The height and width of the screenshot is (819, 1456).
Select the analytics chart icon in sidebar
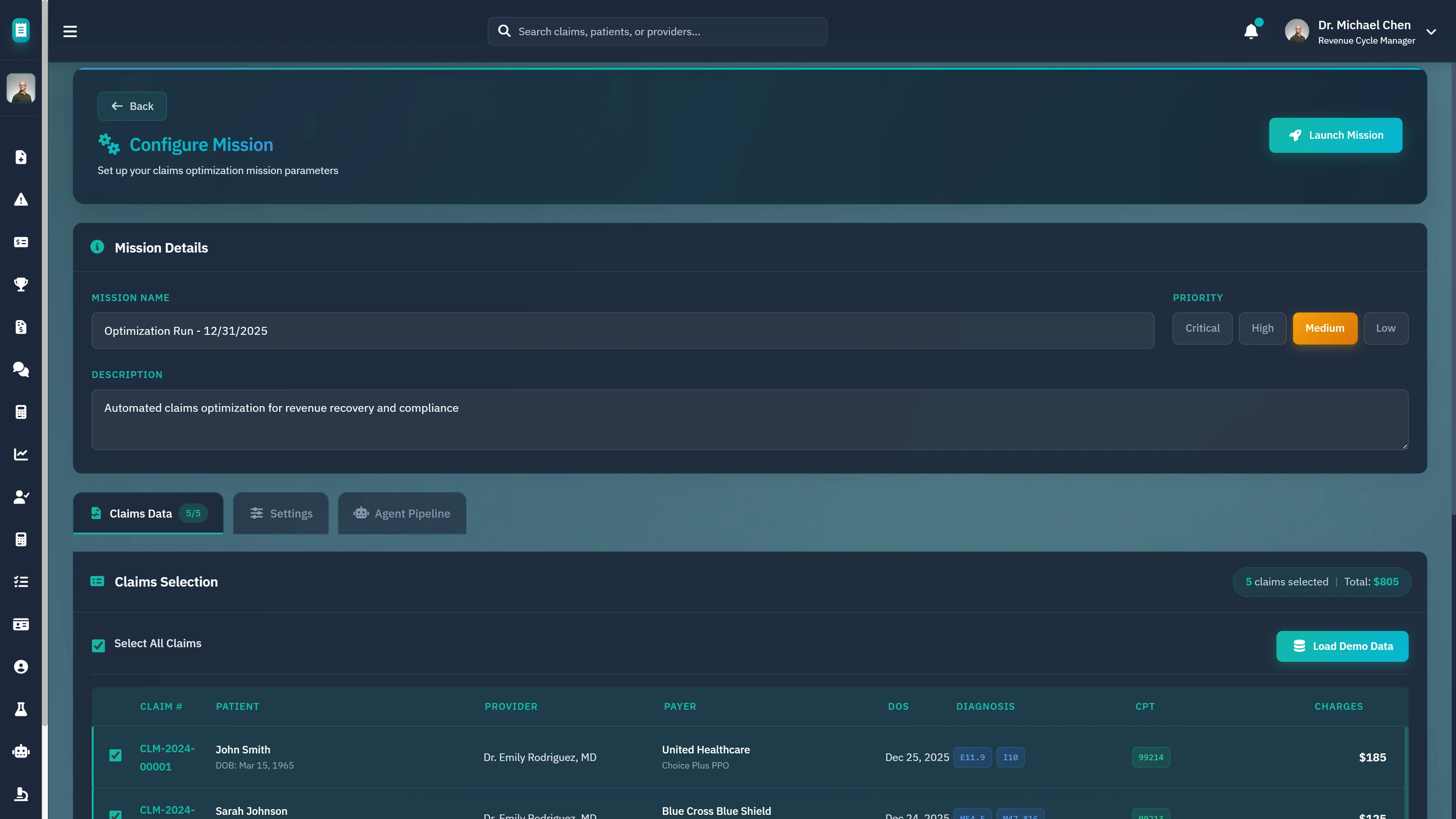[21, 454]
